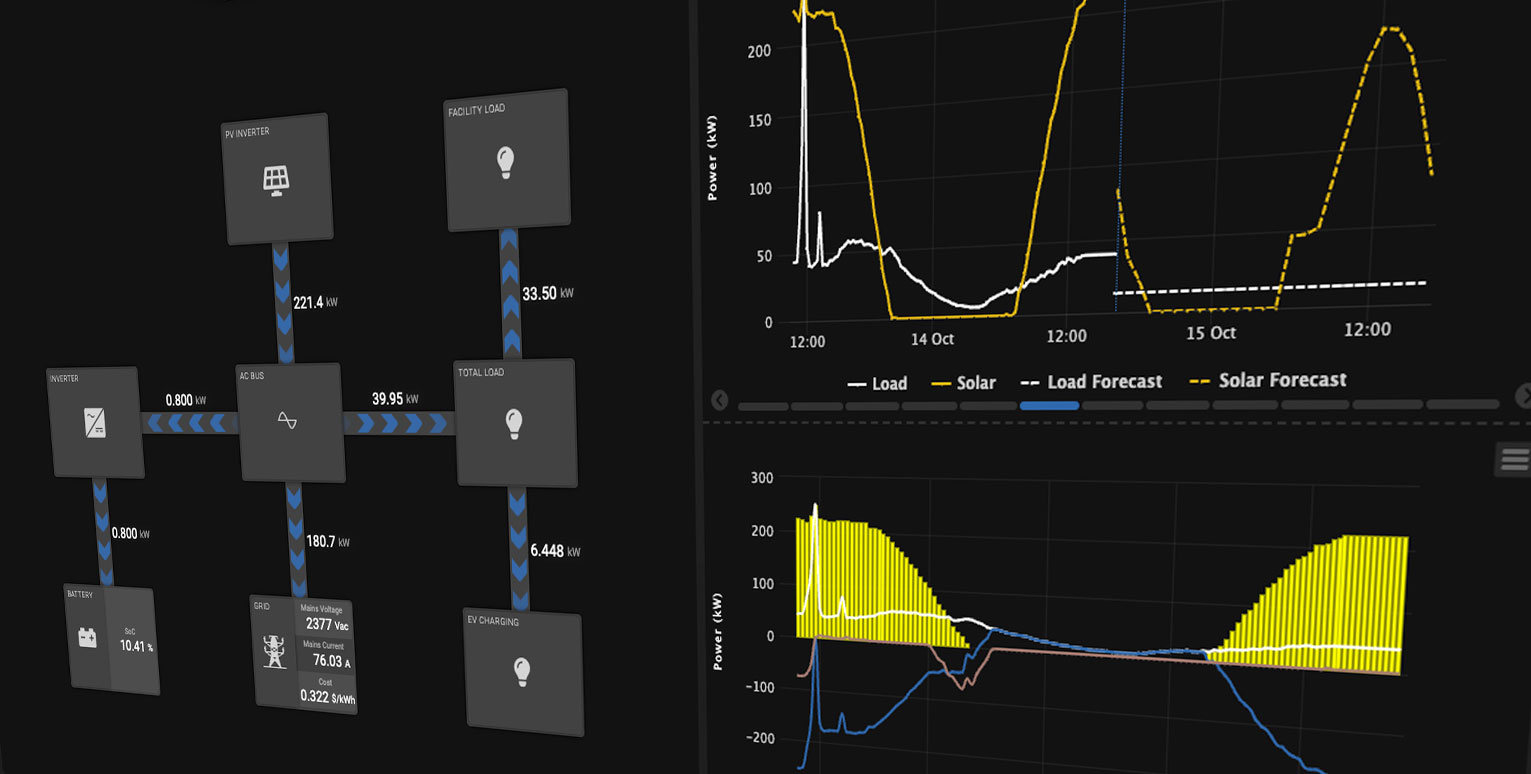Toggle the Load series in chart legend
The width and height of the screenshot is (1531, 774).
click(x=877, y=383)
